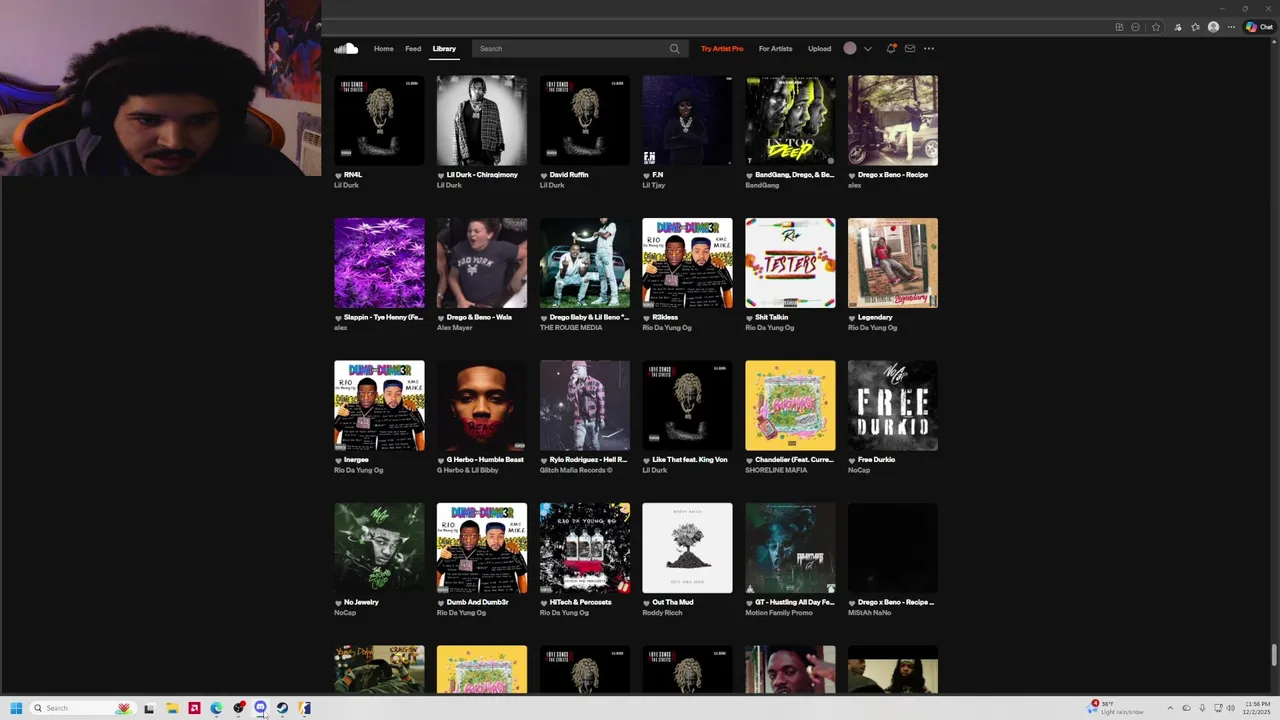Image resolution: width=1280 pixels, height=720 pixels.
Task: Unlike the RN4L track heart
Action: (x=338, y=175)
